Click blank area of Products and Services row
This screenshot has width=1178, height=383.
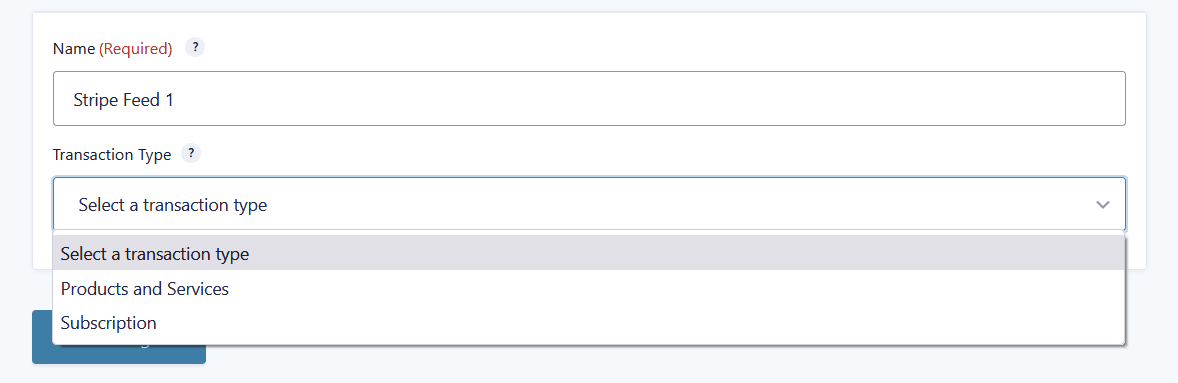tap(676, 288)
